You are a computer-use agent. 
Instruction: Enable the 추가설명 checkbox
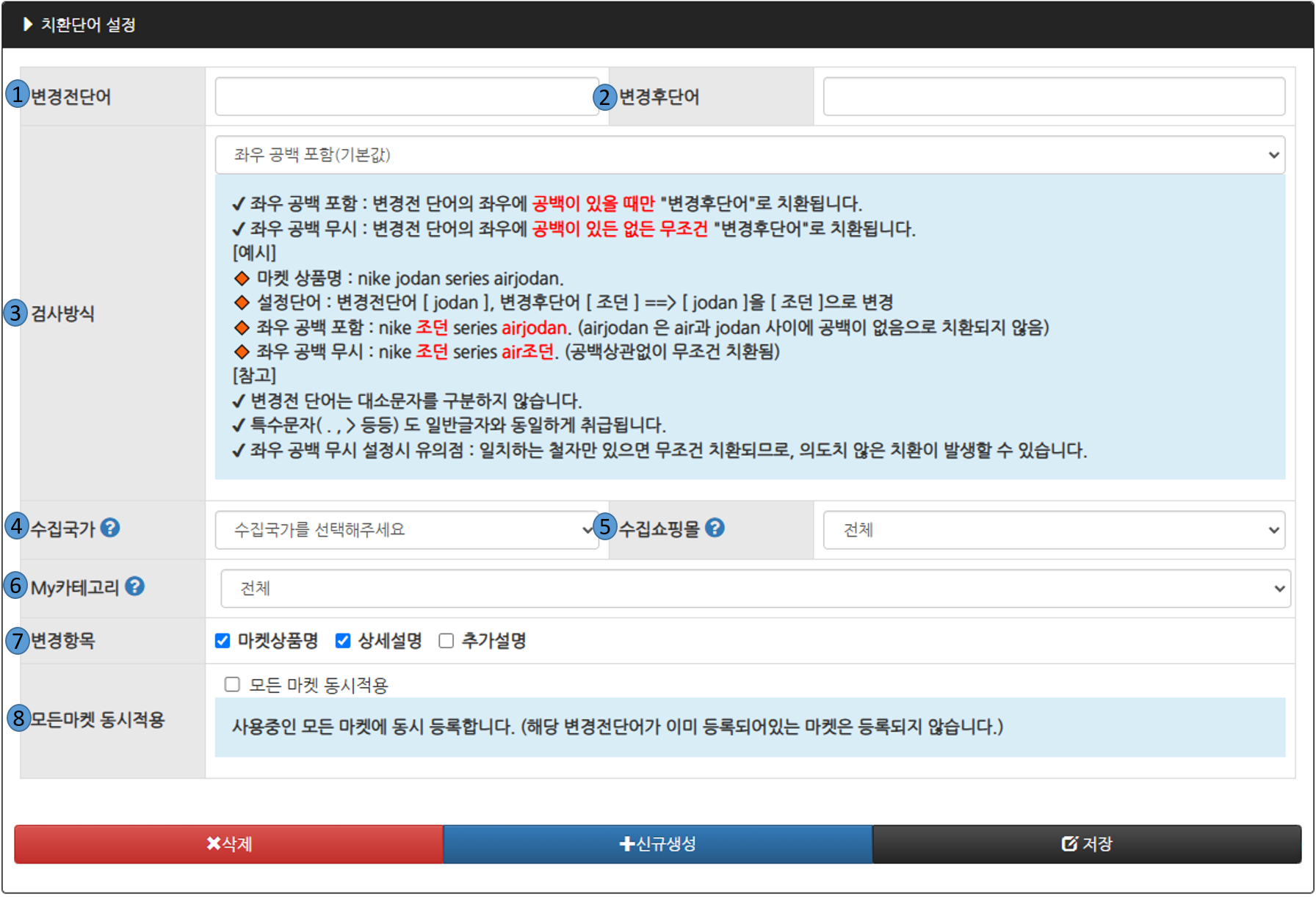pos(446,641)
